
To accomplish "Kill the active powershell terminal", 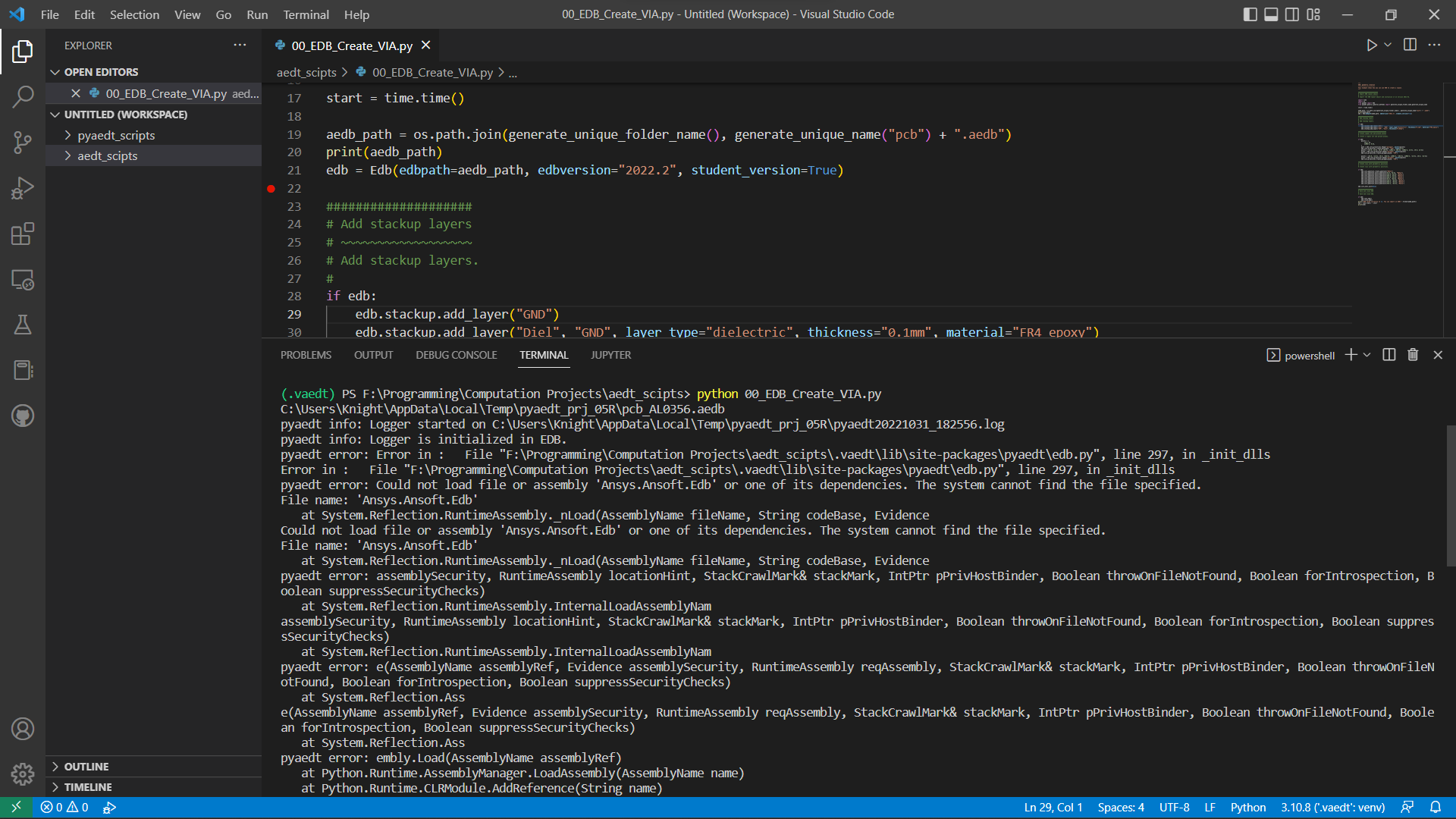I will point(1412,355).
